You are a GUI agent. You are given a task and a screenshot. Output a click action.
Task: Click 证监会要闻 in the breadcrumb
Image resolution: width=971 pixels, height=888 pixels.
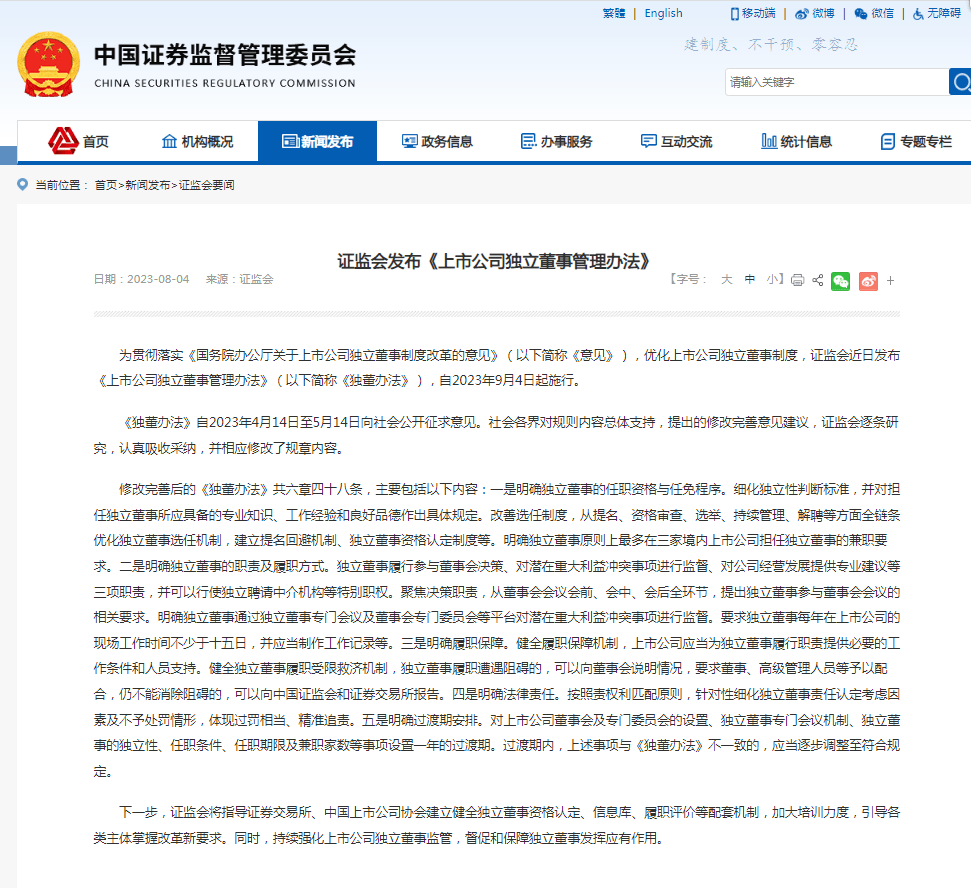click(207, 186)
